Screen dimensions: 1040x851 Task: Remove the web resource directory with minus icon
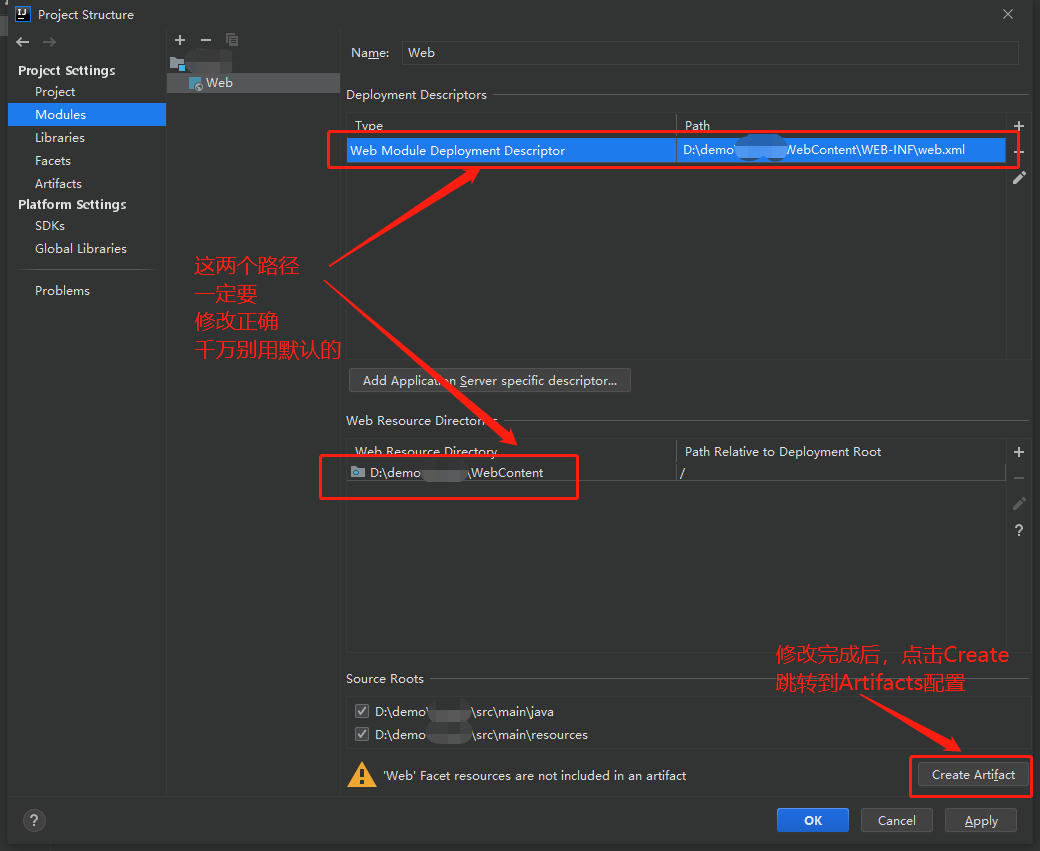click(x=1019, y=478)
